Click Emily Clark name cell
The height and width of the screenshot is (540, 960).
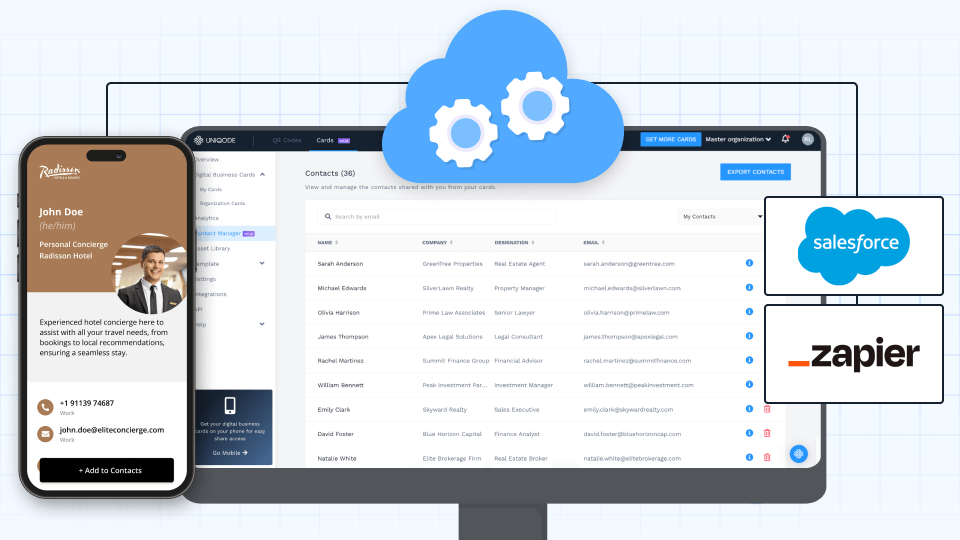point(334,410)
